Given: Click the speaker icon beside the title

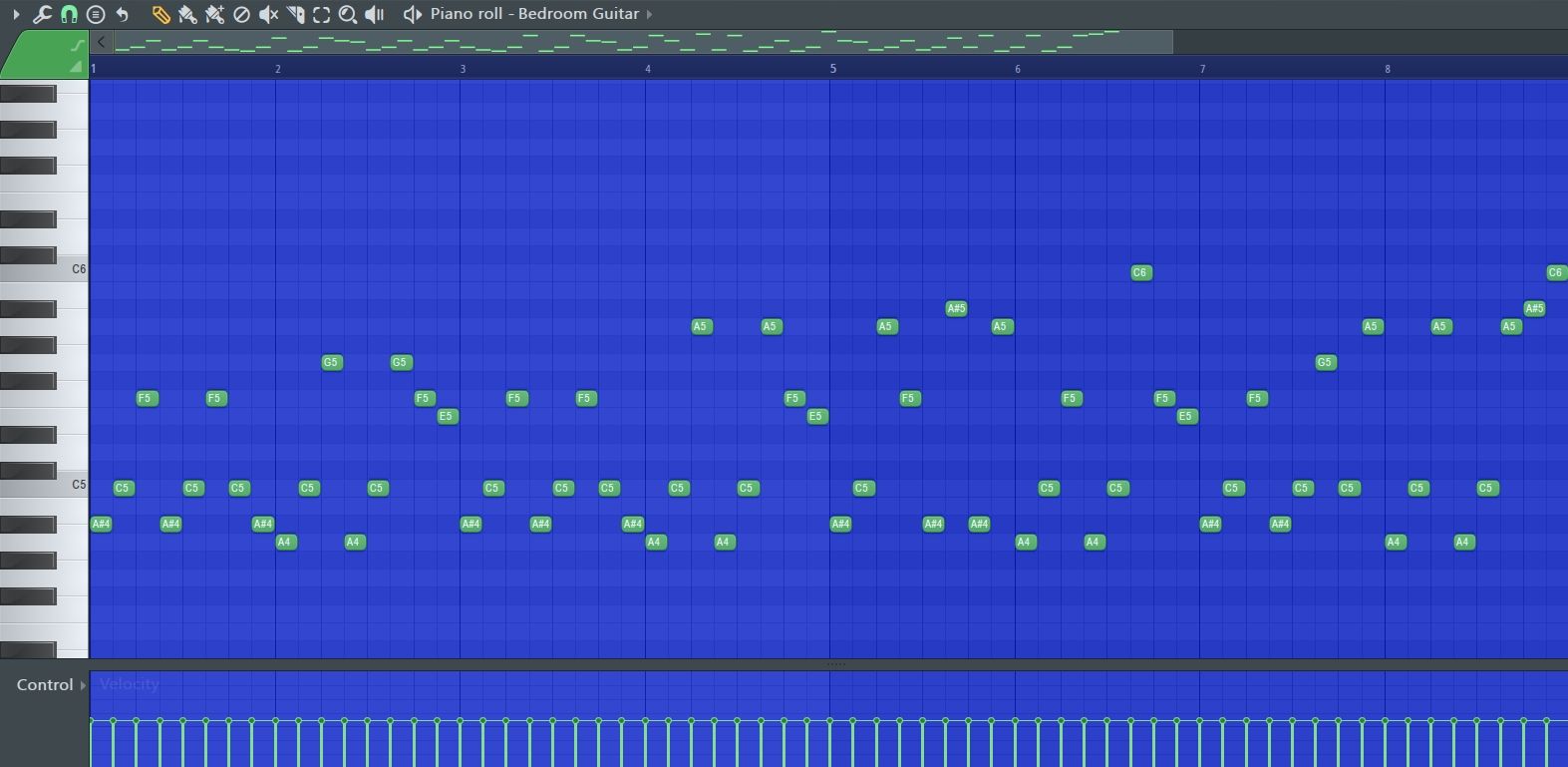Looking at the screenshot, I should (412, 14).
